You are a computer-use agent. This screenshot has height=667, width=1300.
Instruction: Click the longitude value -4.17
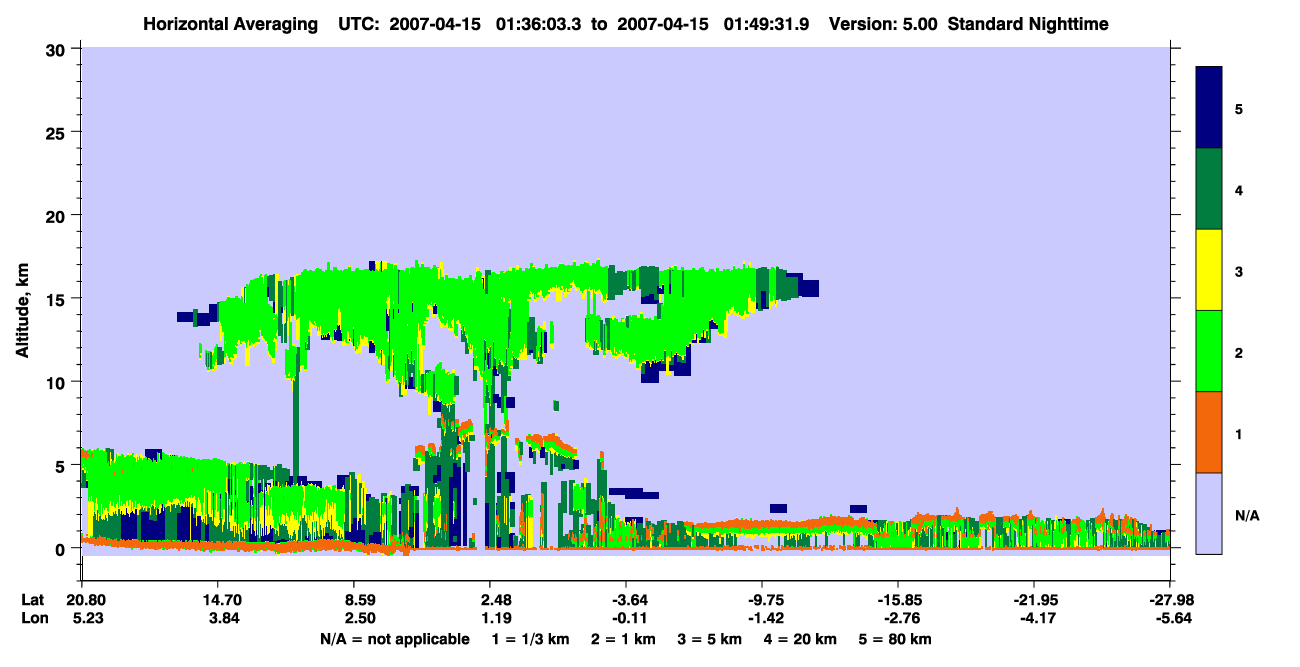tap(1034, 618)
